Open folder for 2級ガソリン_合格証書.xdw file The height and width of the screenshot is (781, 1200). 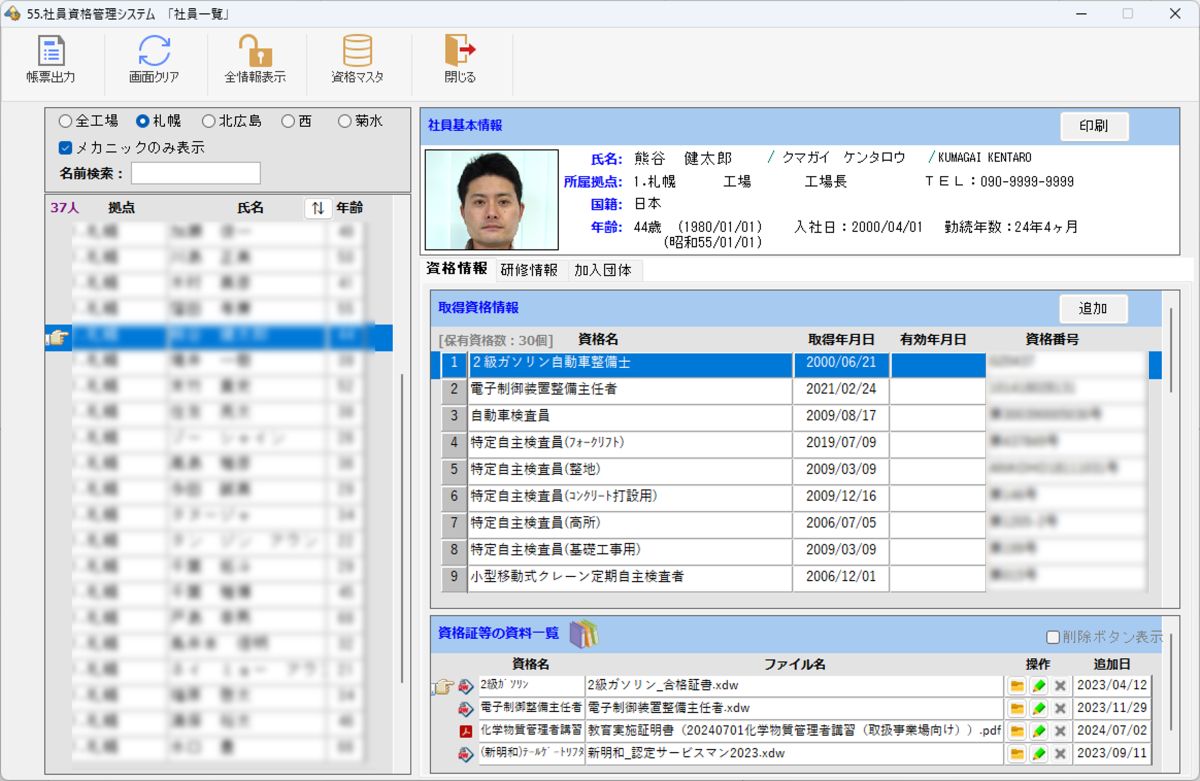(1017, 686)
